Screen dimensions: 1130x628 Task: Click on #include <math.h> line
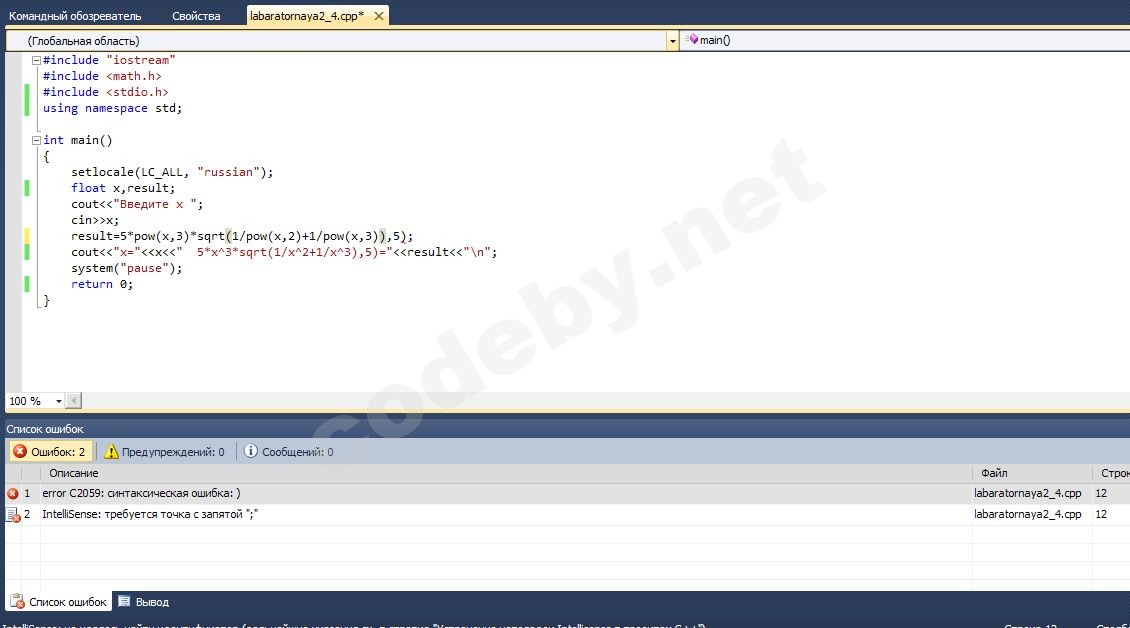pos(102,76)
